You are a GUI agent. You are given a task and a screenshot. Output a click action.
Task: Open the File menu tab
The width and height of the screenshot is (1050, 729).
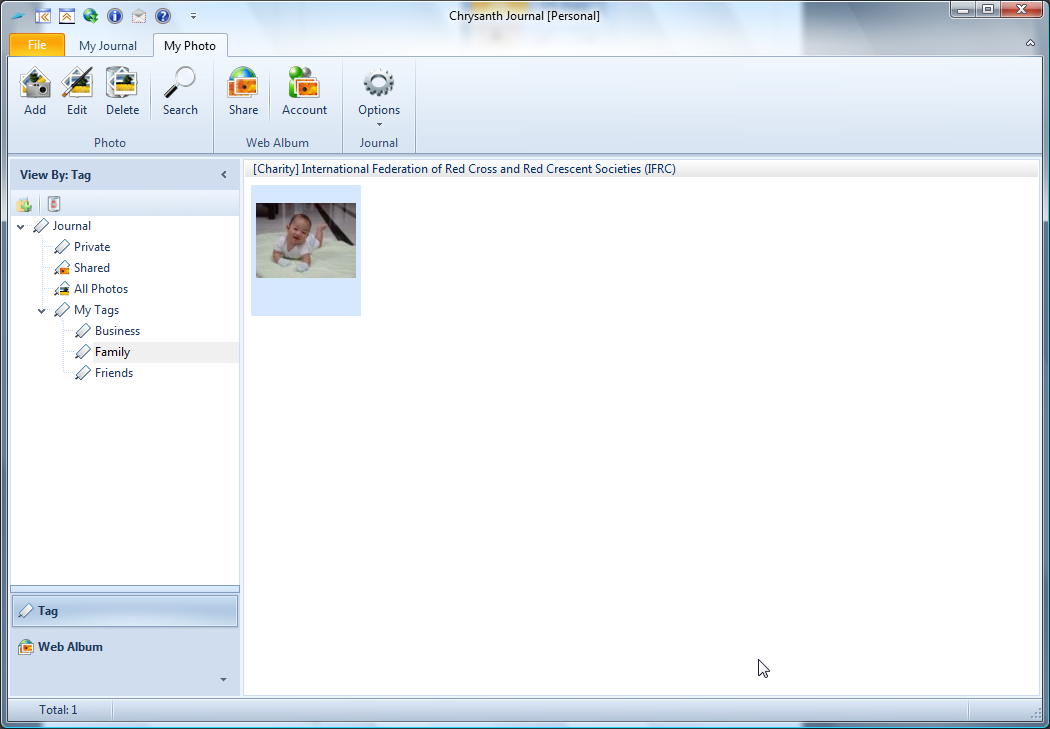37,45
